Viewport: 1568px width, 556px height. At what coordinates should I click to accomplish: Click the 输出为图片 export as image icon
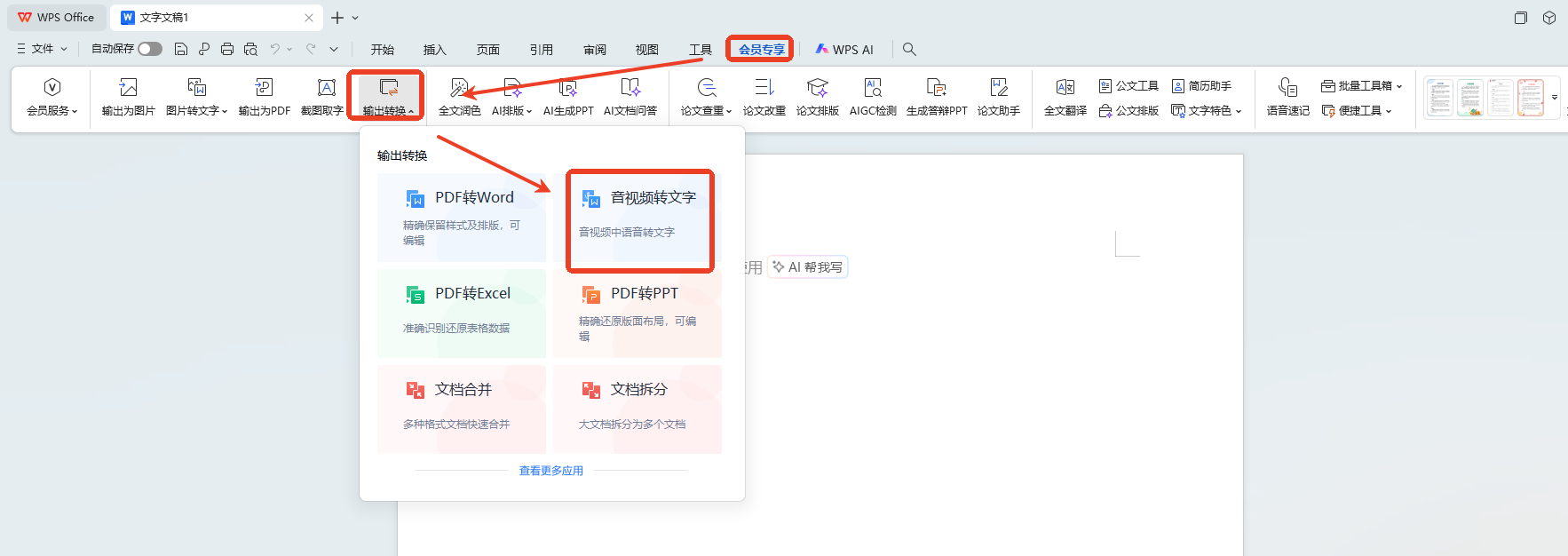(129, 87)
